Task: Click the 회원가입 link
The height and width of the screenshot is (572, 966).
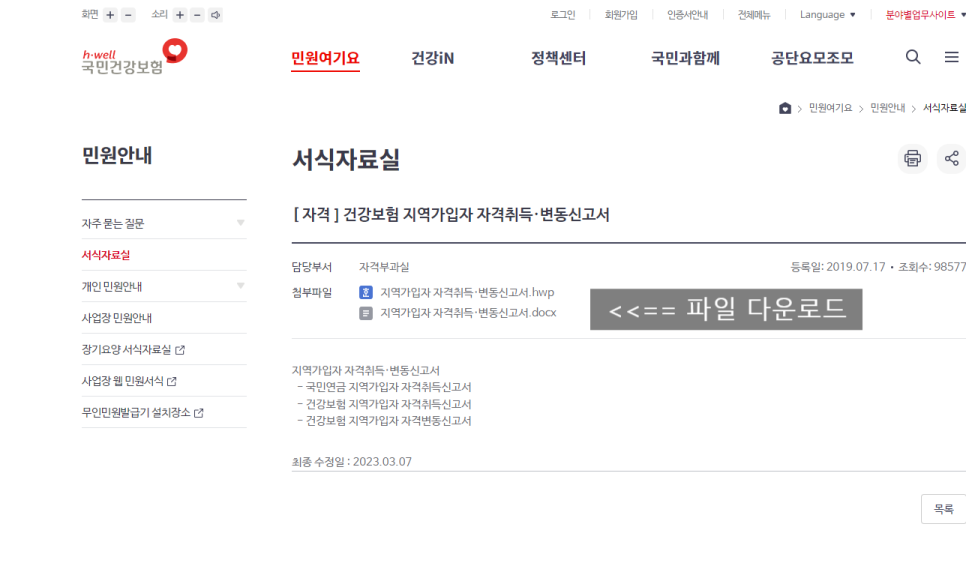Action: coord(621,15)
